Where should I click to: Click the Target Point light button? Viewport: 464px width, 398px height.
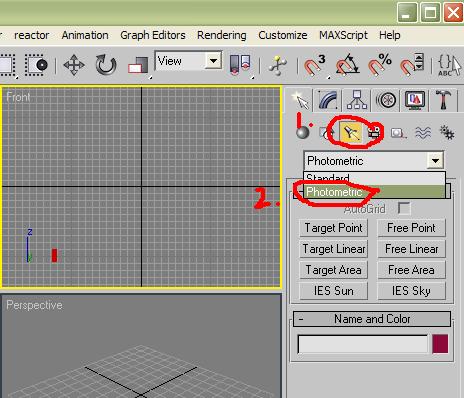[x=333, y=228]
